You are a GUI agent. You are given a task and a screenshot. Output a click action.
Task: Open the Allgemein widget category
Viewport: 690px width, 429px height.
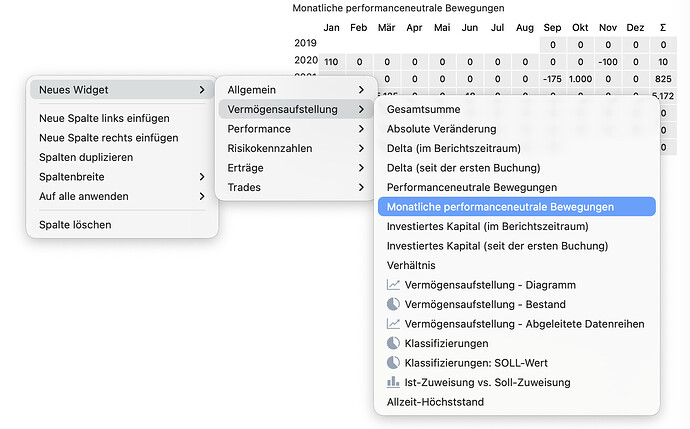[x=295, y=90]
